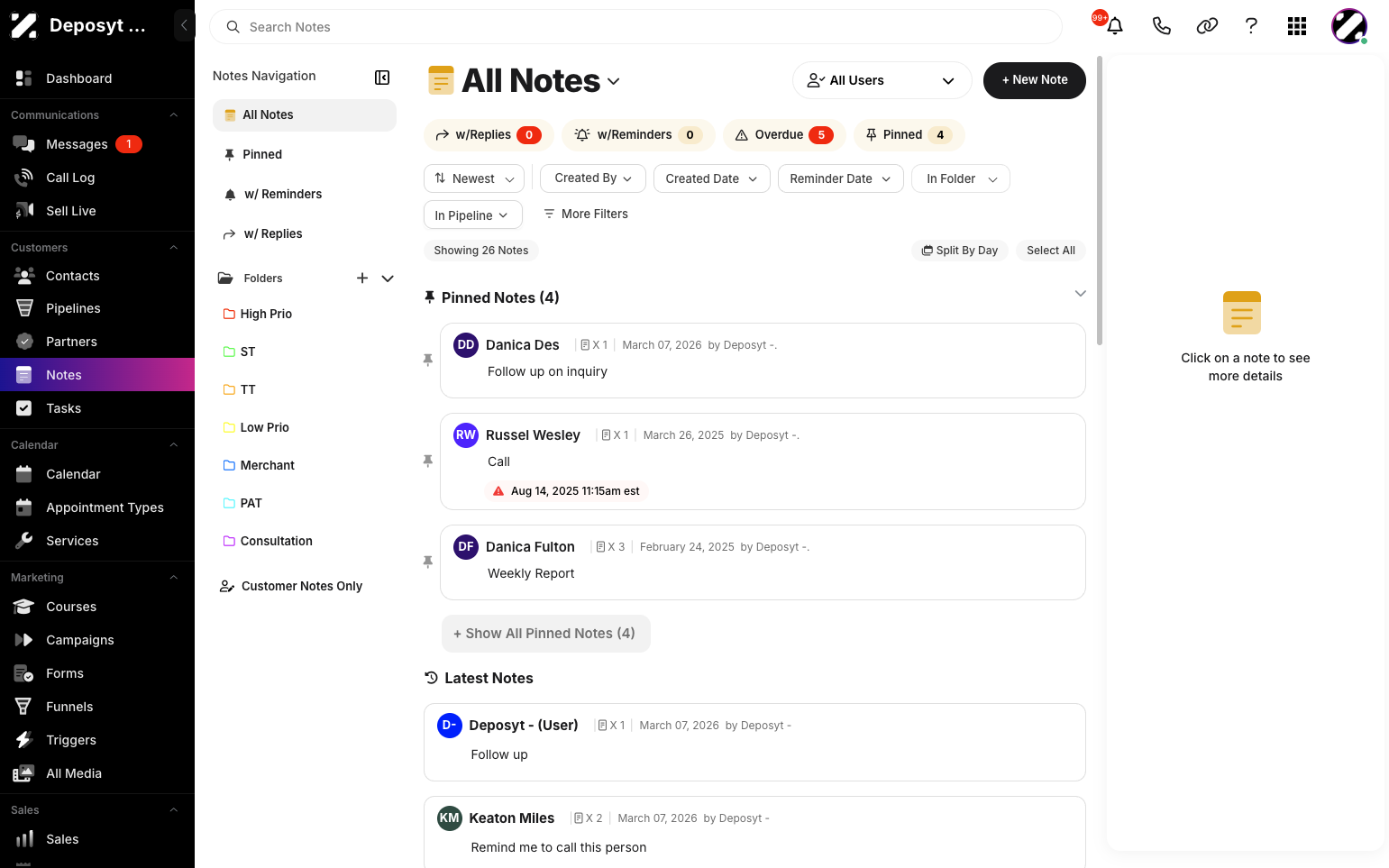Open the notifications bell
1389x868 pixels.
click(1115, 26)
